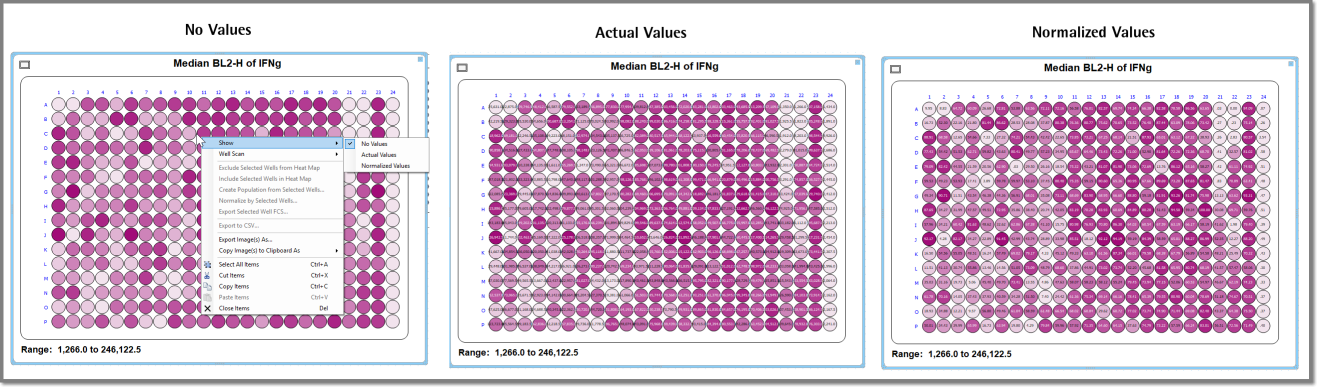Click window icon in Normalized Values panel
The width and height of the screenshot is (1317, 387).
[x=895, y=69]
